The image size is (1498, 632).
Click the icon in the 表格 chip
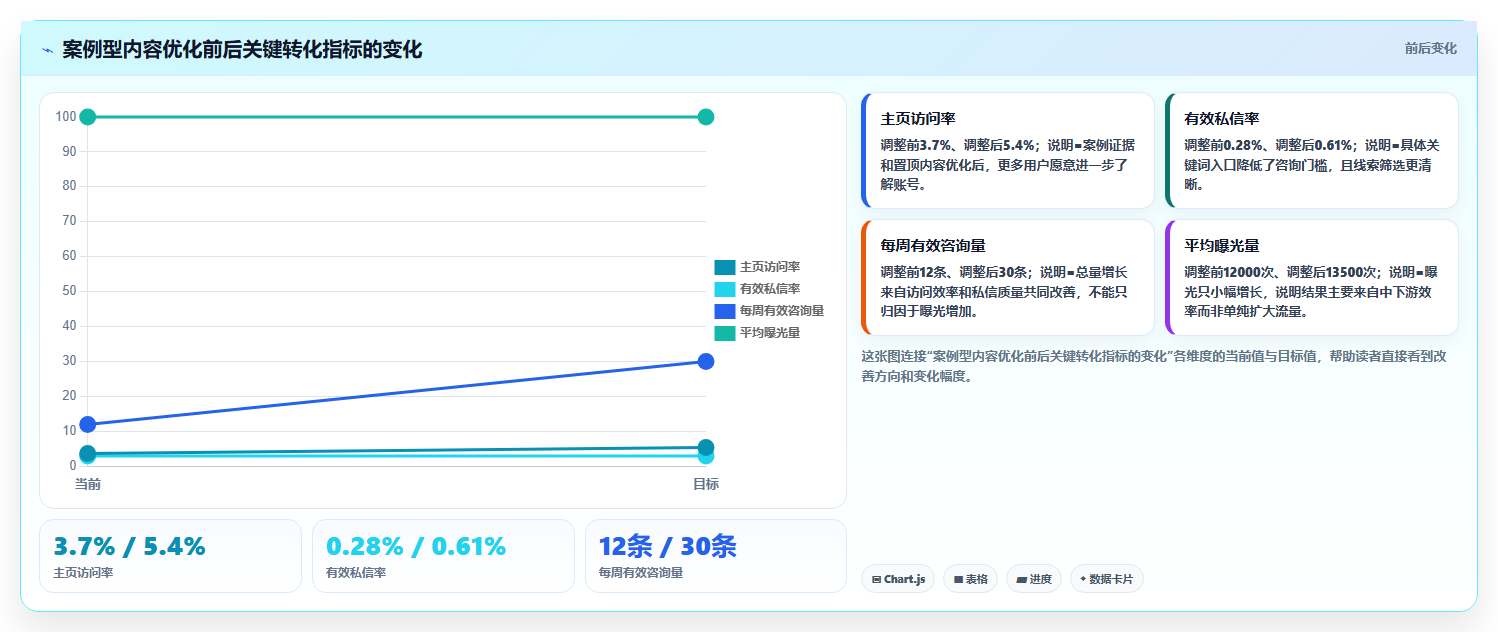tap(958, 579)
